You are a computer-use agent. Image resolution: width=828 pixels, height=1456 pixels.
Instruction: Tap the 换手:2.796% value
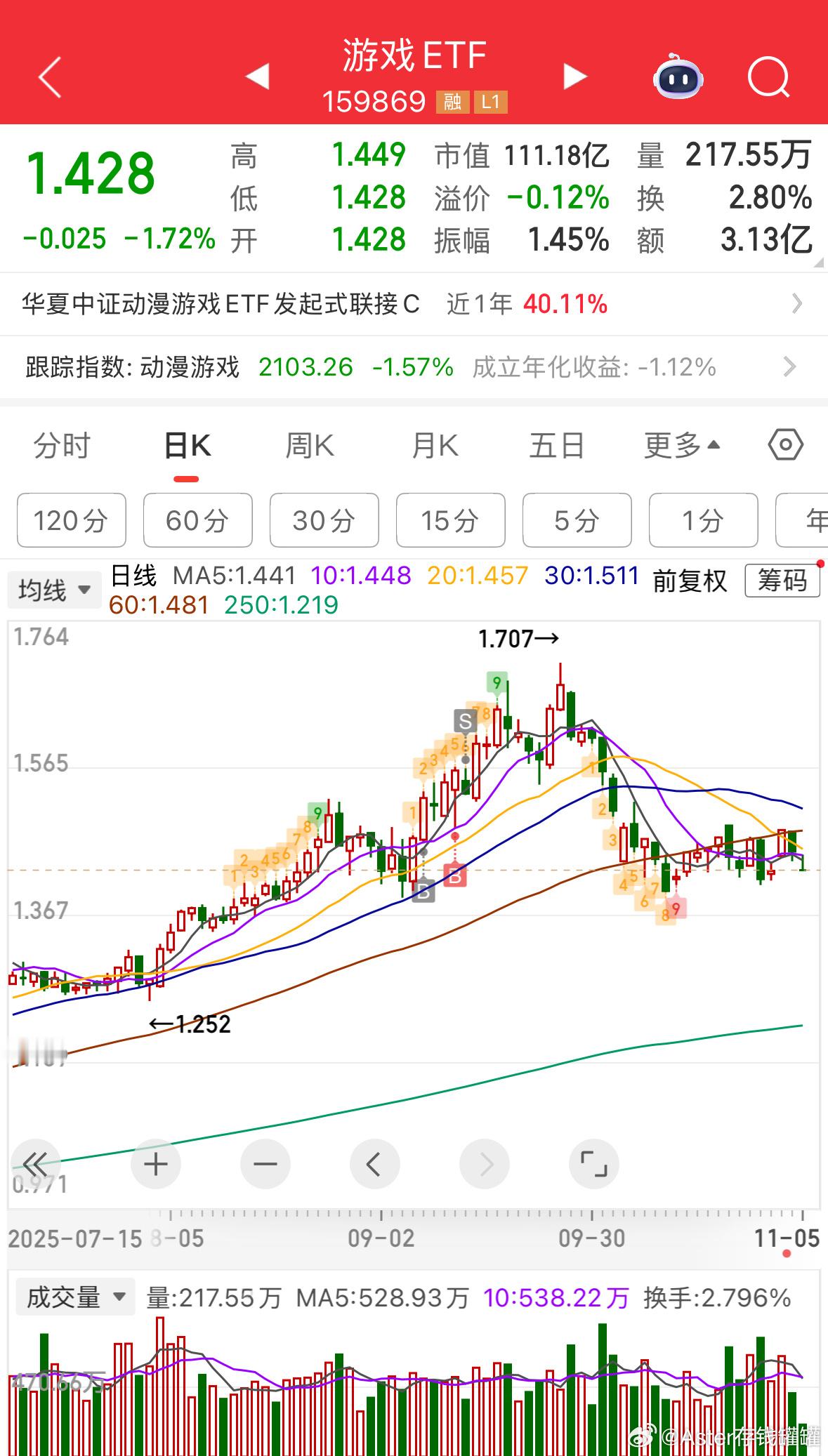(x=717, y=1297)
